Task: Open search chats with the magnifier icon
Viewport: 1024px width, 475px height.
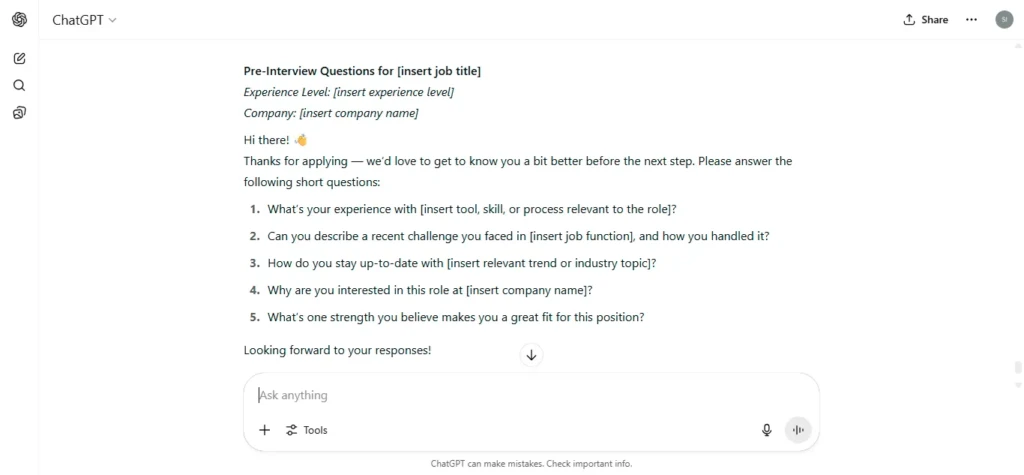Action: click(x=20, y=86)
